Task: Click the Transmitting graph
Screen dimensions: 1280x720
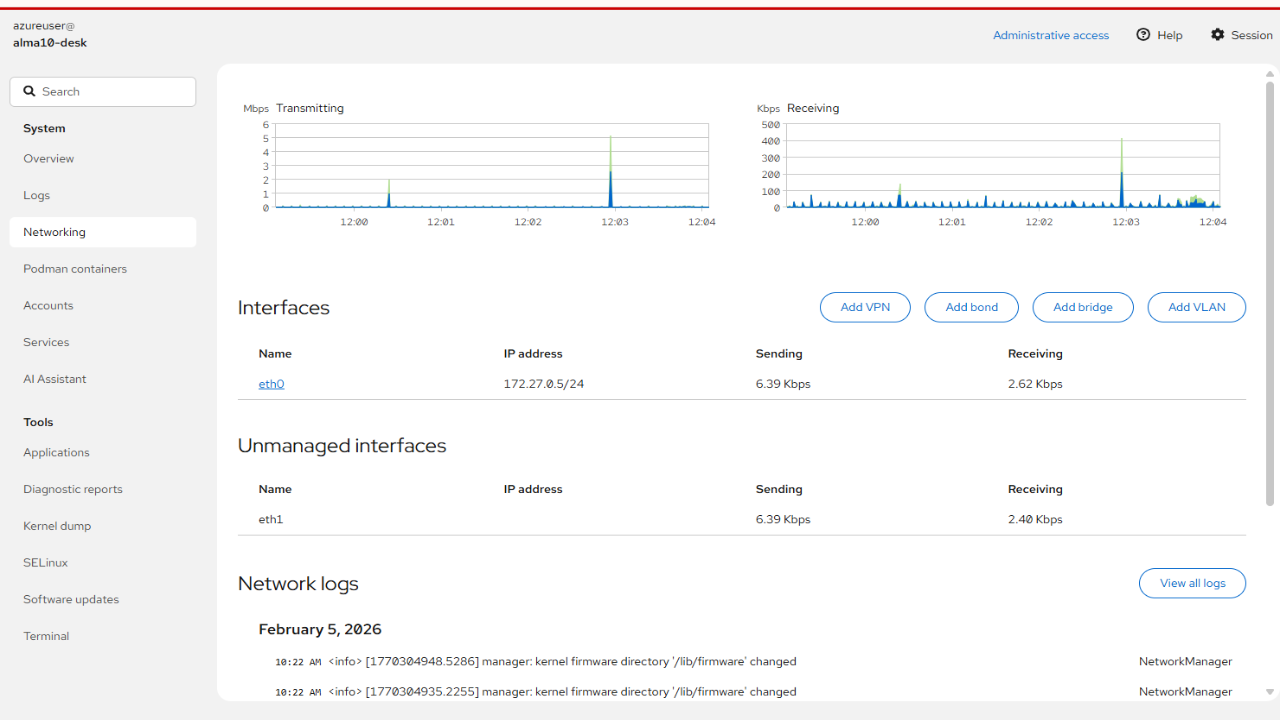Action: click(492, 166)
